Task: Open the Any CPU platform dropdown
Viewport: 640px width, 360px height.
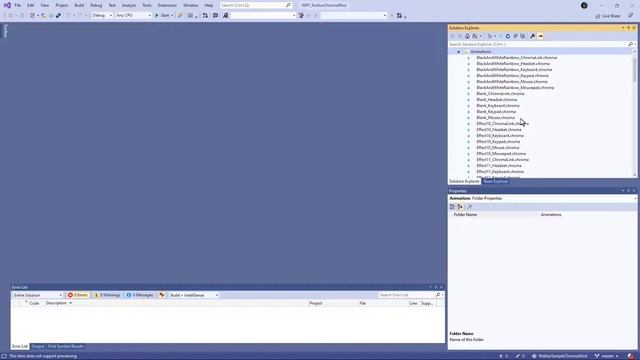Action: [133, 16]
